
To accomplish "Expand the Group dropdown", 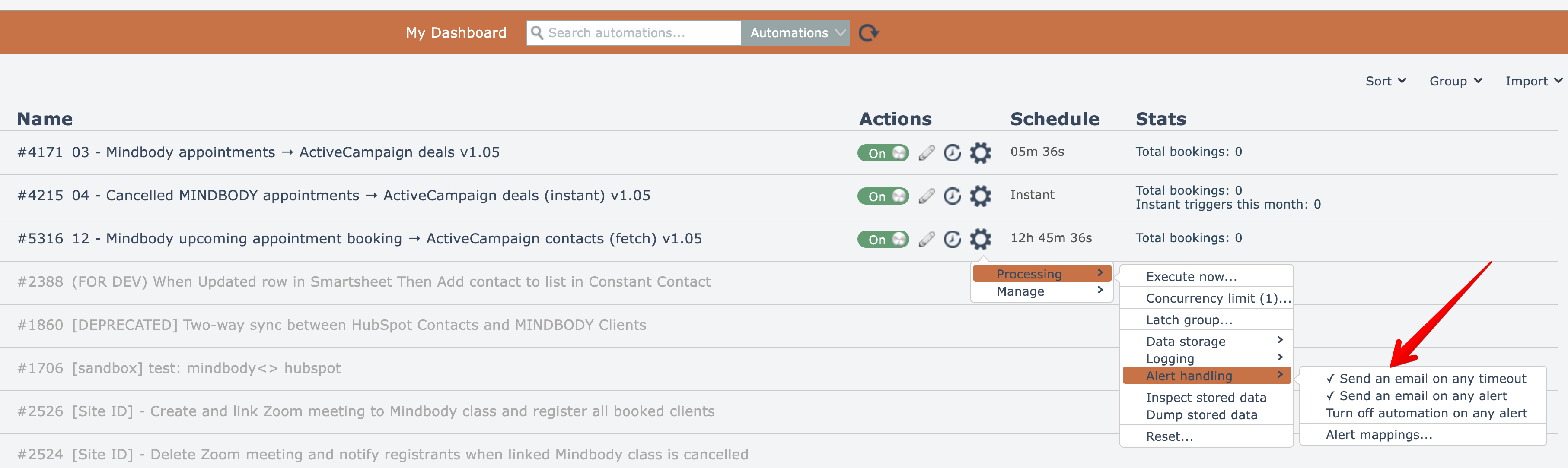I will coord(1455,81).
